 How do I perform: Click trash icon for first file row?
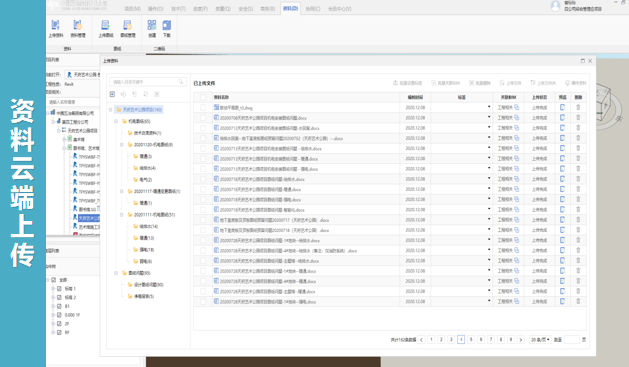coord(578,107)
